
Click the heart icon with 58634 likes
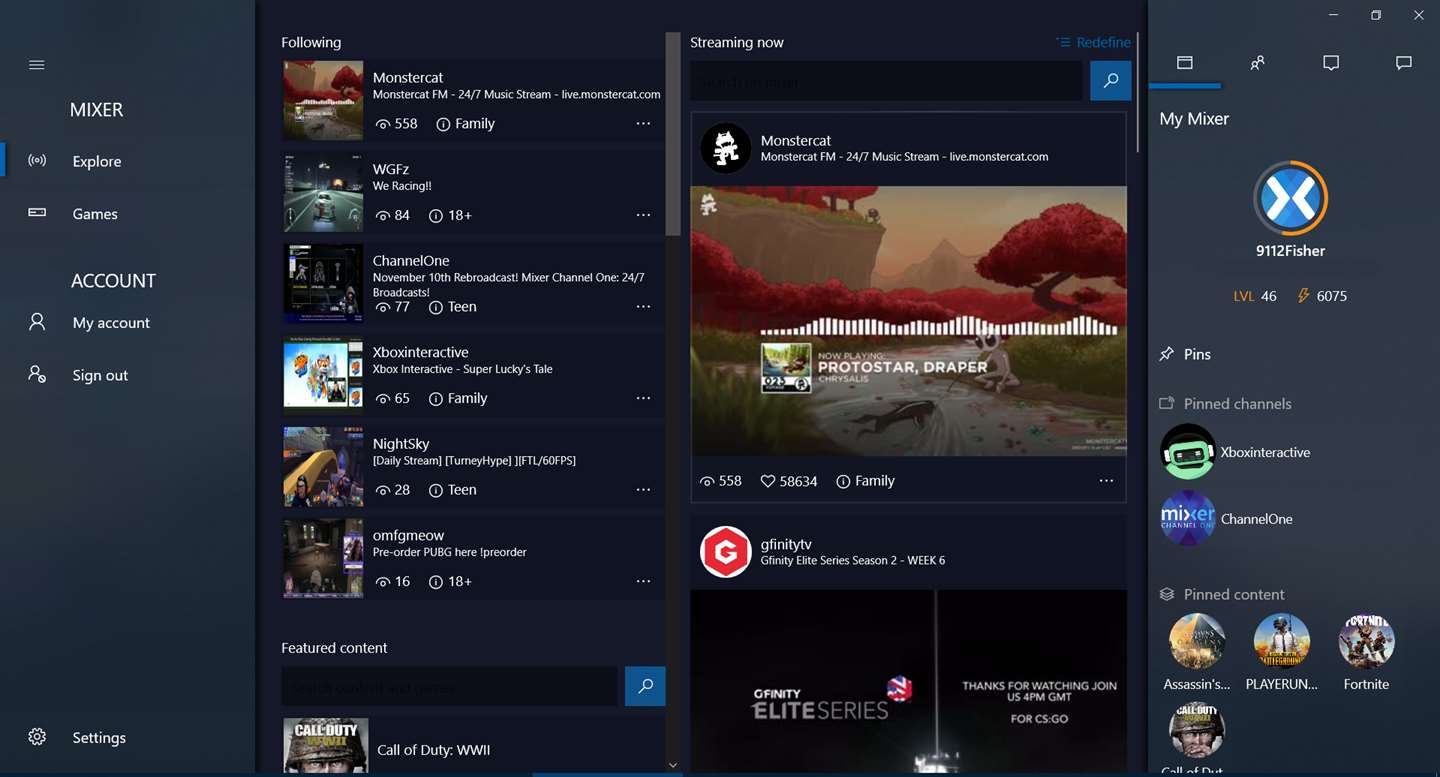(768, 481)
